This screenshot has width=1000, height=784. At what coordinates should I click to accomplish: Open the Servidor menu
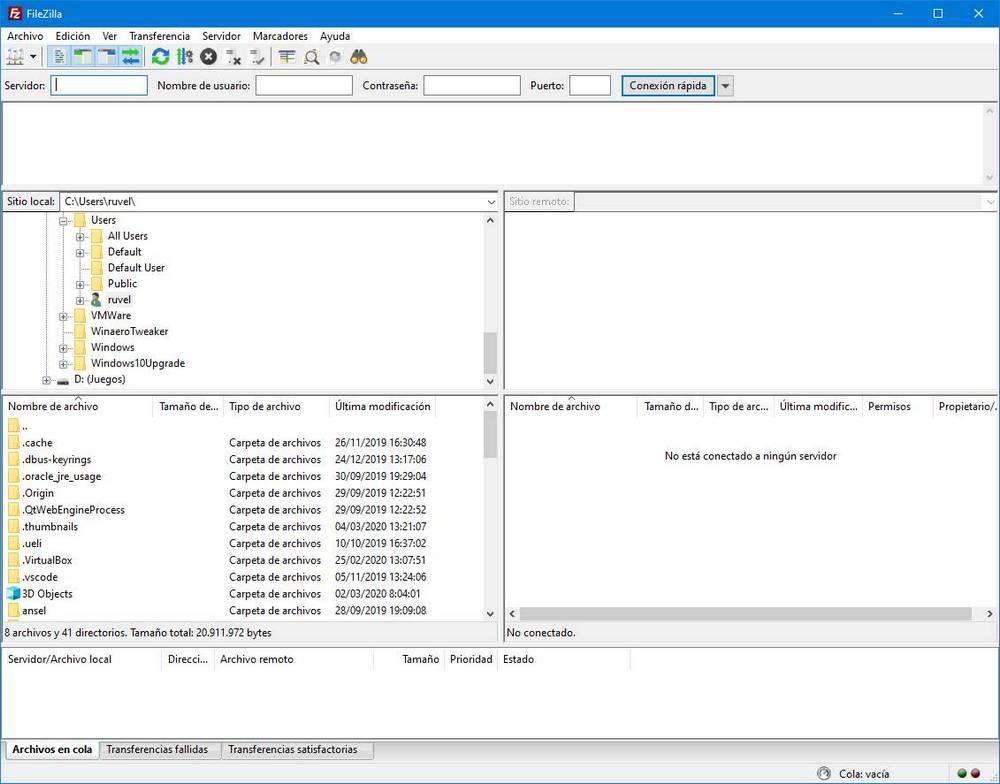click(221, 36)
